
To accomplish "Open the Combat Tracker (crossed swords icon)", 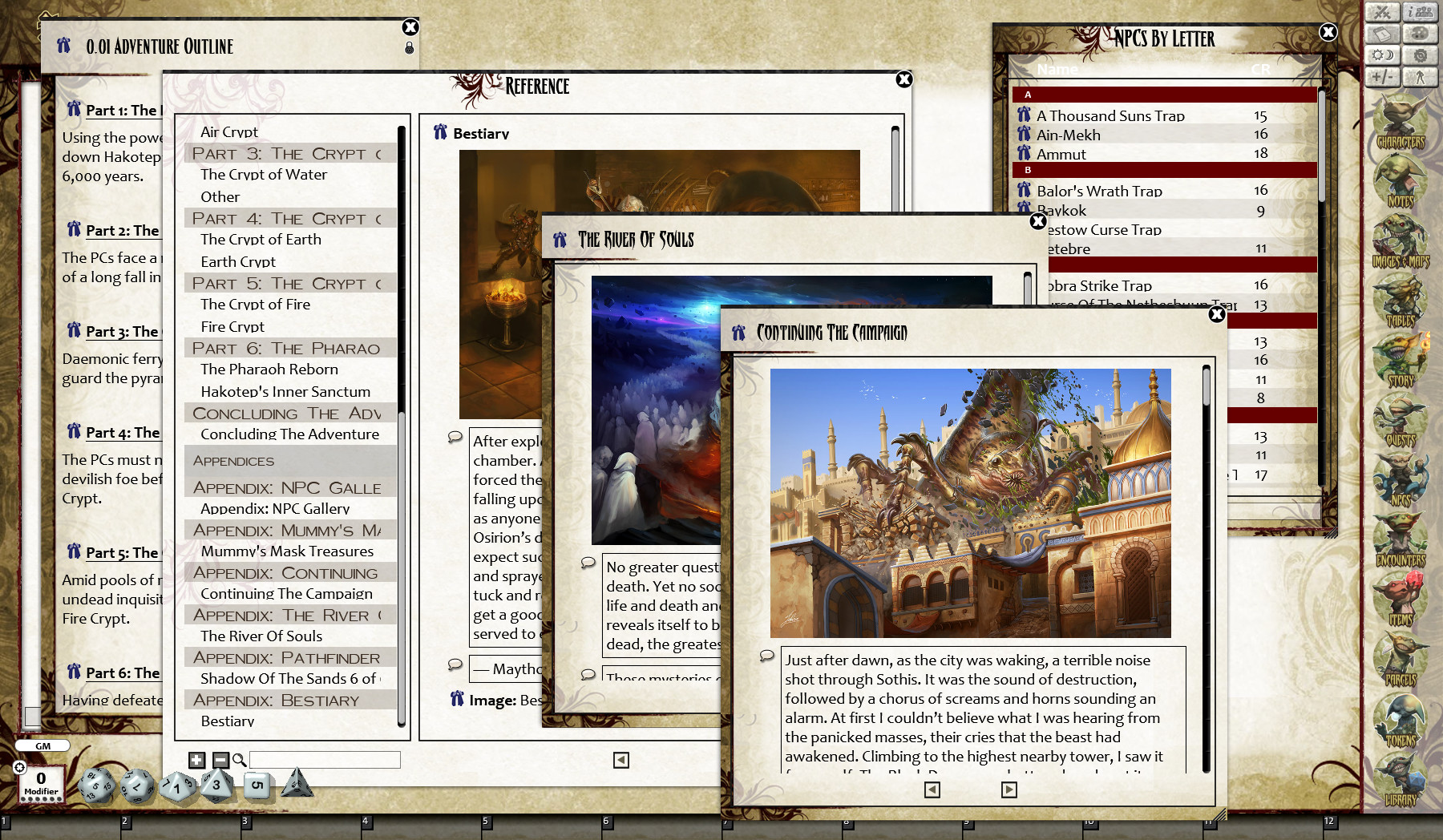I will [x=1383, y=13].
